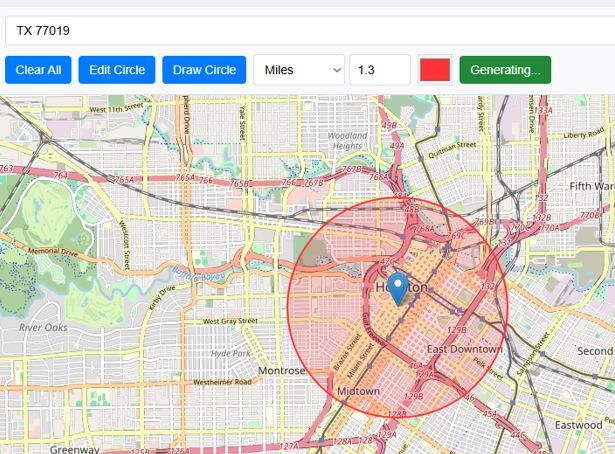This screenshot has height=454, width=615.
Task: Click the Eastwood neighborhood label
Action: (x=579, y=425)
